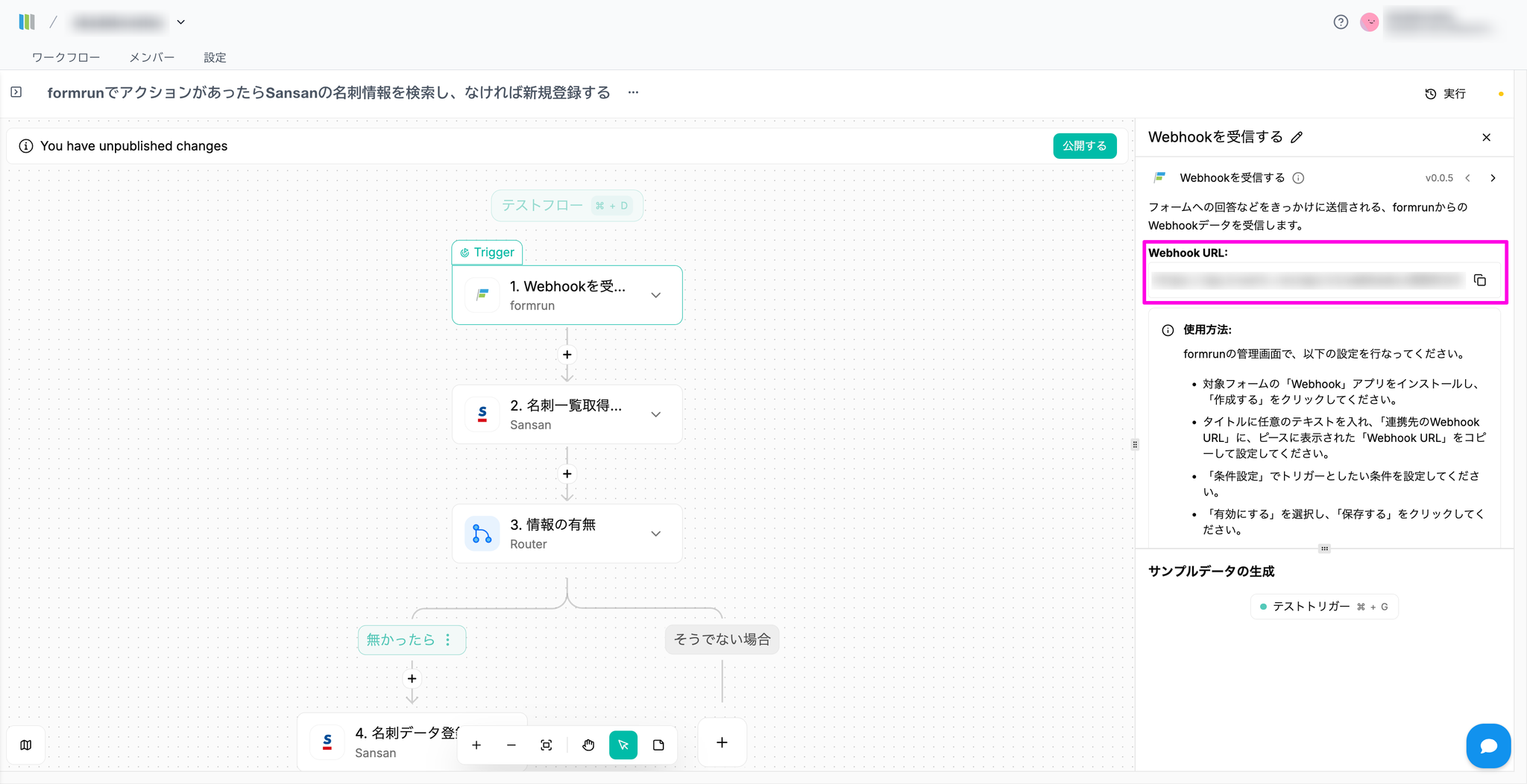Image resolution: width=1527 pixels, height=784 pixels.
Task: Click the v0.0.5 version label
Action: click(1439, 178)
